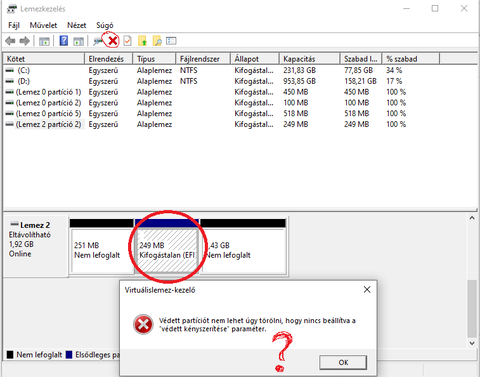Click the black Nem lefoglalt legend swatch
Screen dimensions: 480x377
point(10,355)
